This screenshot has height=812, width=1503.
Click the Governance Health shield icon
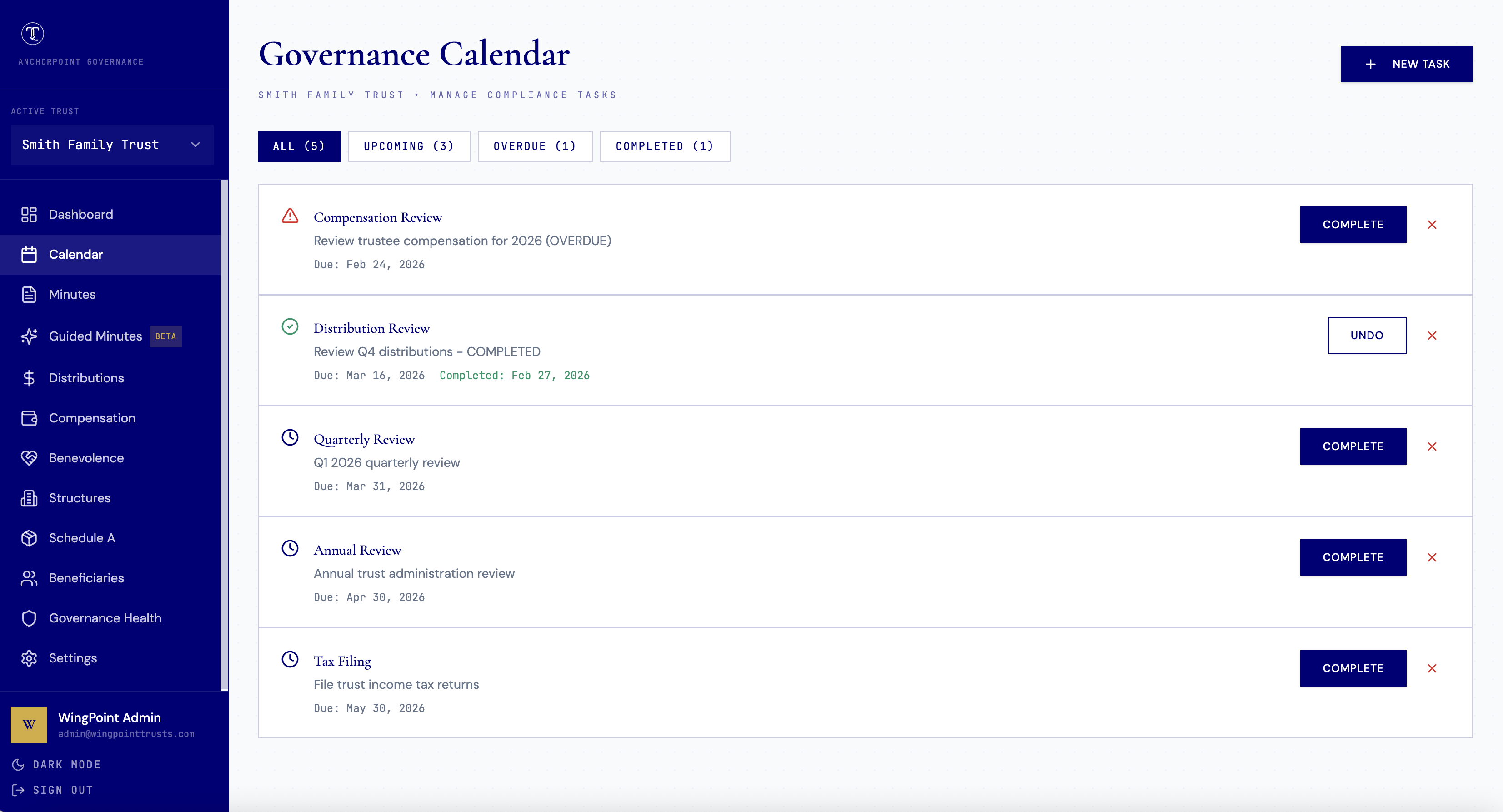click(29, 618)
